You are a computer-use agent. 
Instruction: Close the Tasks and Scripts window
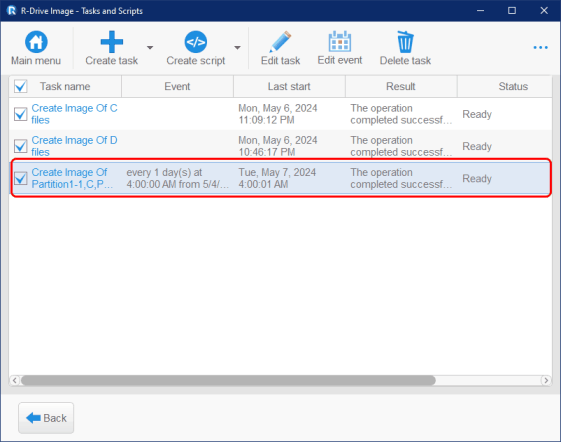tap(544, 11)
